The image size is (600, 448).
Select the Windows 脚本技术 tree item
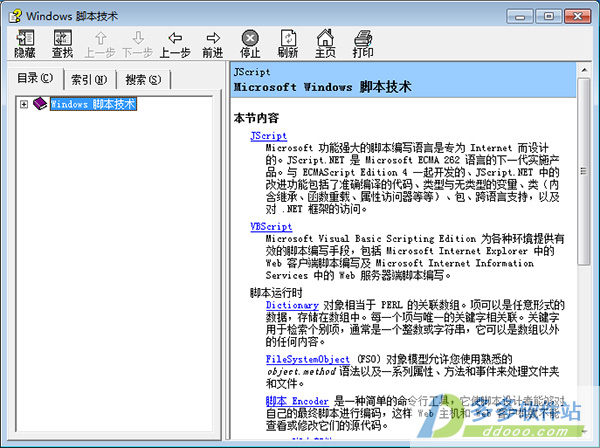click(x=93, y=104)
